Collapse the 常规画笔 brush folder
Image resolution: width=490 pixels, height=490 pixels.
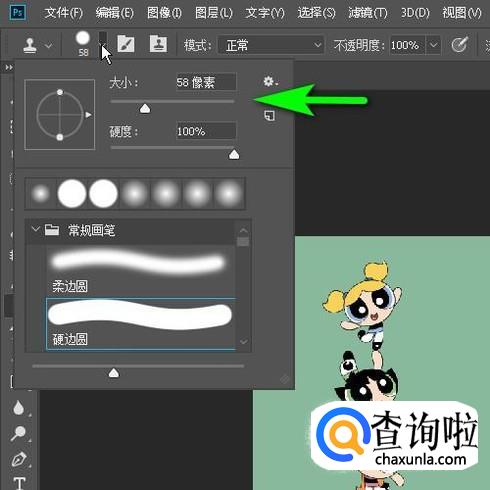[x=35, y=229]
